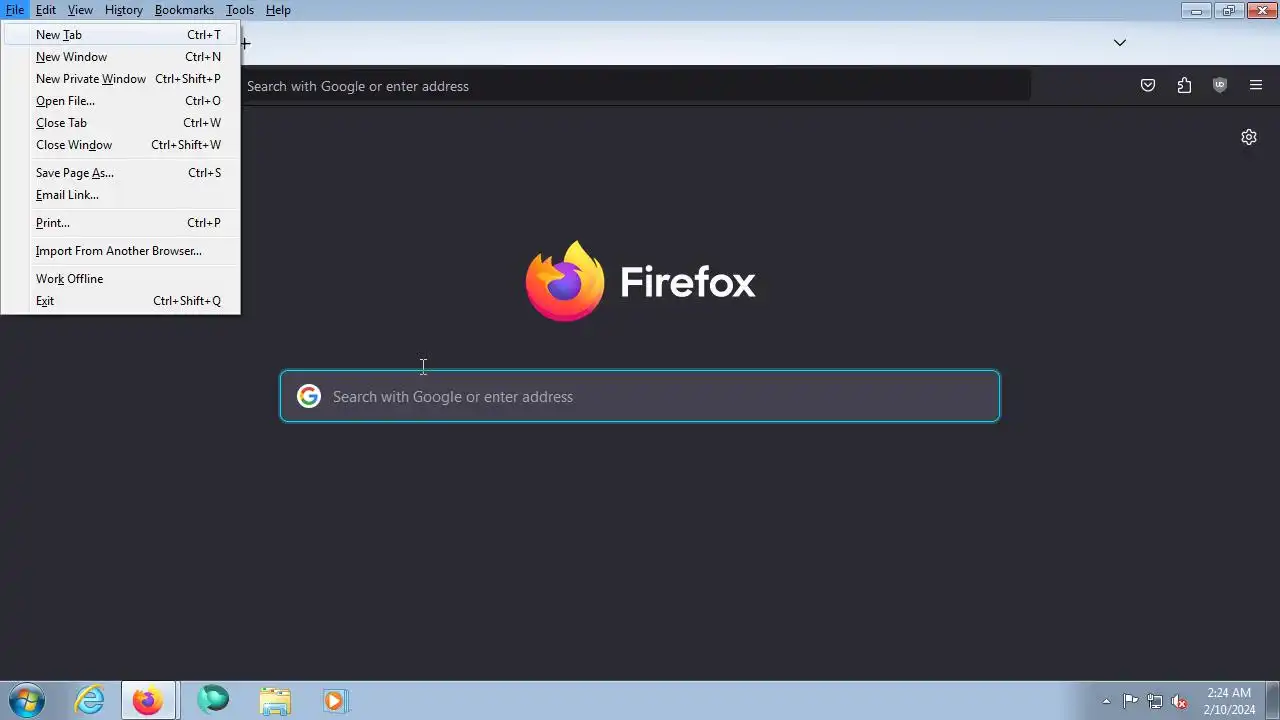The image size is (1280, 720).
Task: Click the plus new tab button
Action: click(x=246, y=43)
